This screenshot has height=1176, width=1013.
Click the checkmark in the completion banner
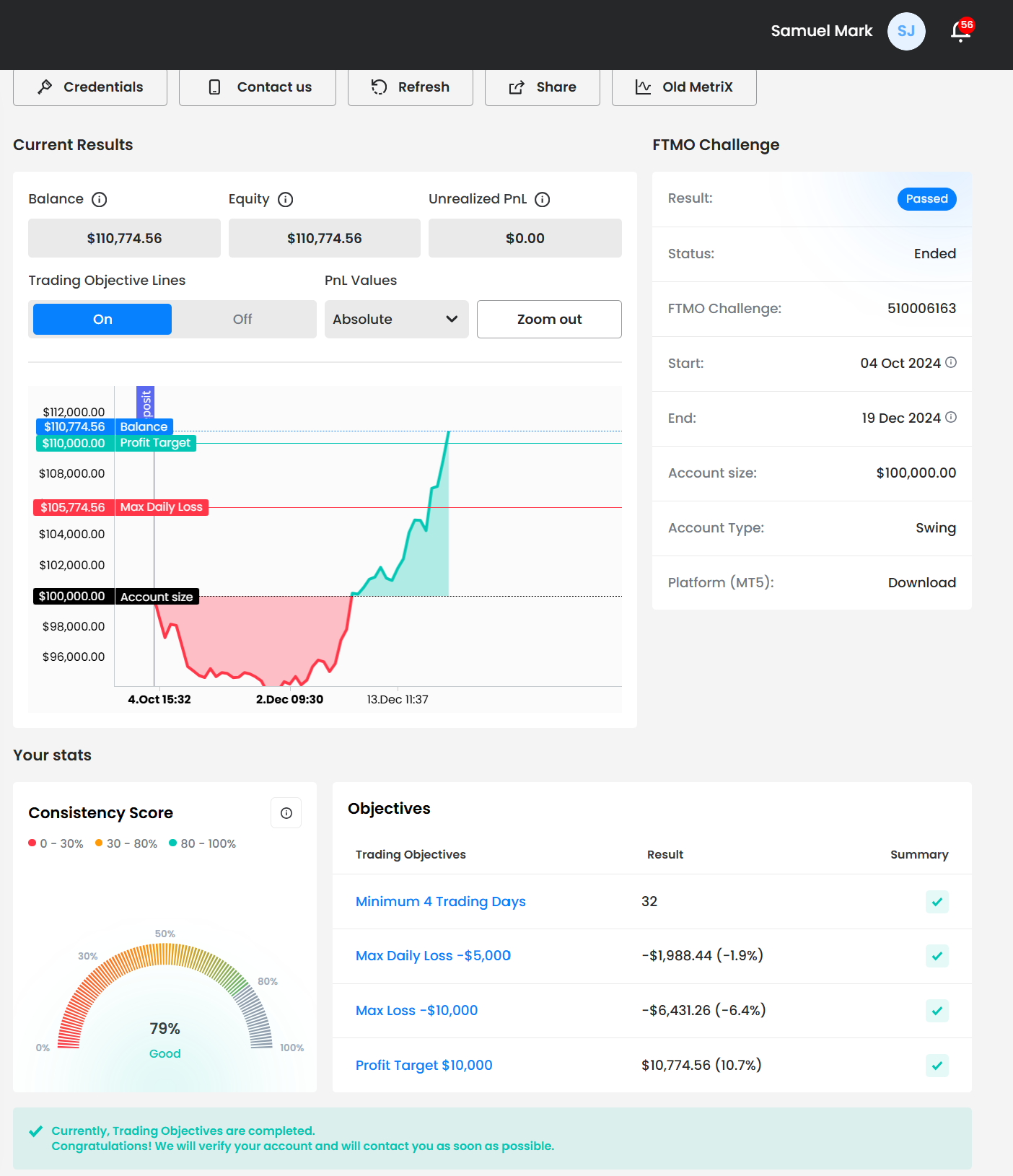[x=35, y=1131]
